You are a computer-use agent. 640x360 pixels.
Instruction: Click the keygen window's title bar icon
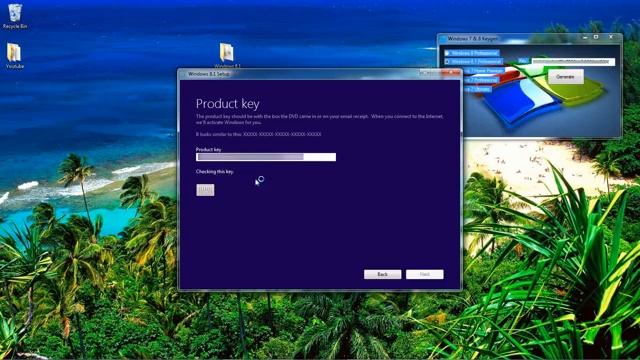[x=443, y=39]
